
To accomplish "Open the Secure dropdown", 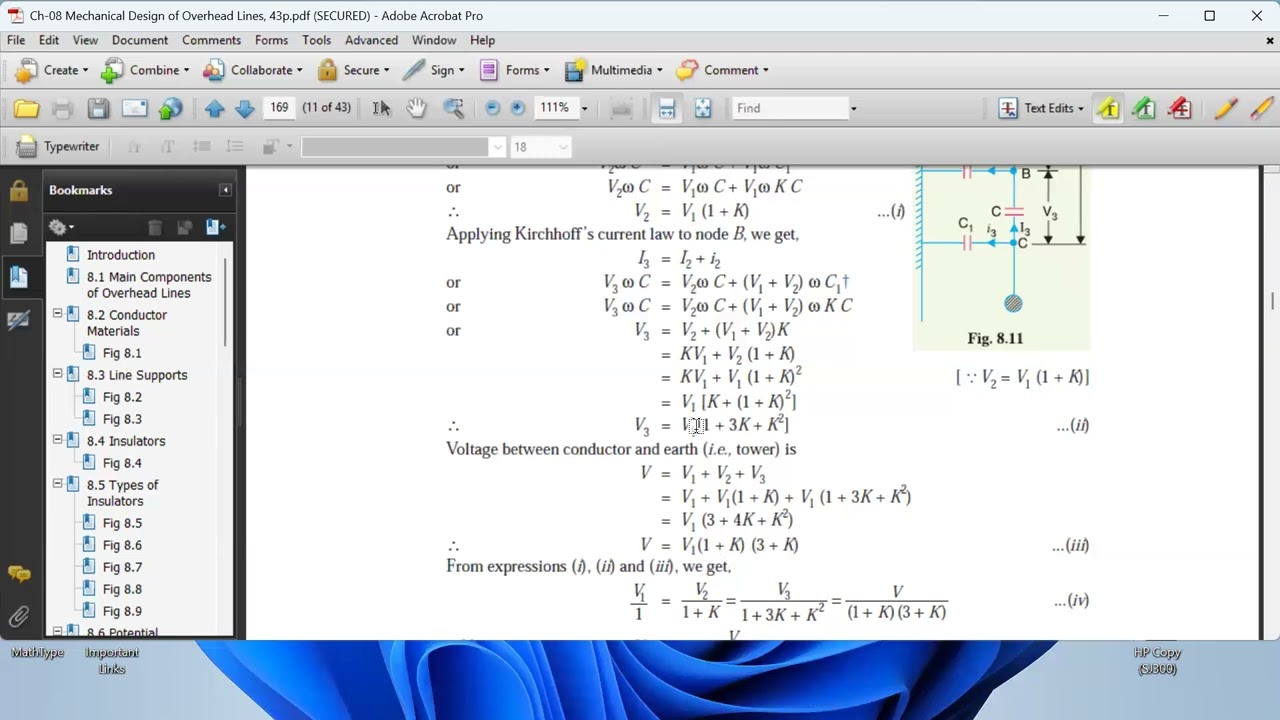I will 353,70.
